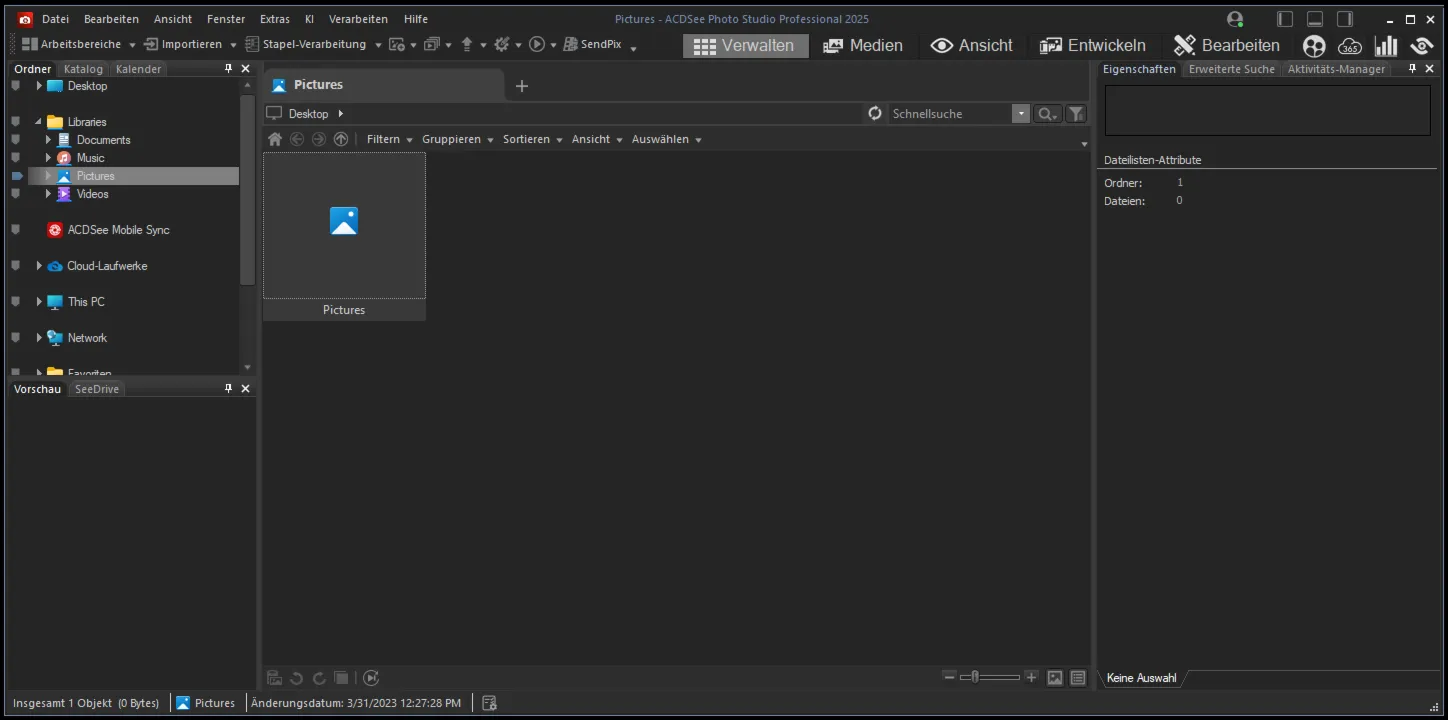The height and width of the screenshot is (720, 1448).
Task: Open the gear tools icon in toolbar
Action: 502,44
